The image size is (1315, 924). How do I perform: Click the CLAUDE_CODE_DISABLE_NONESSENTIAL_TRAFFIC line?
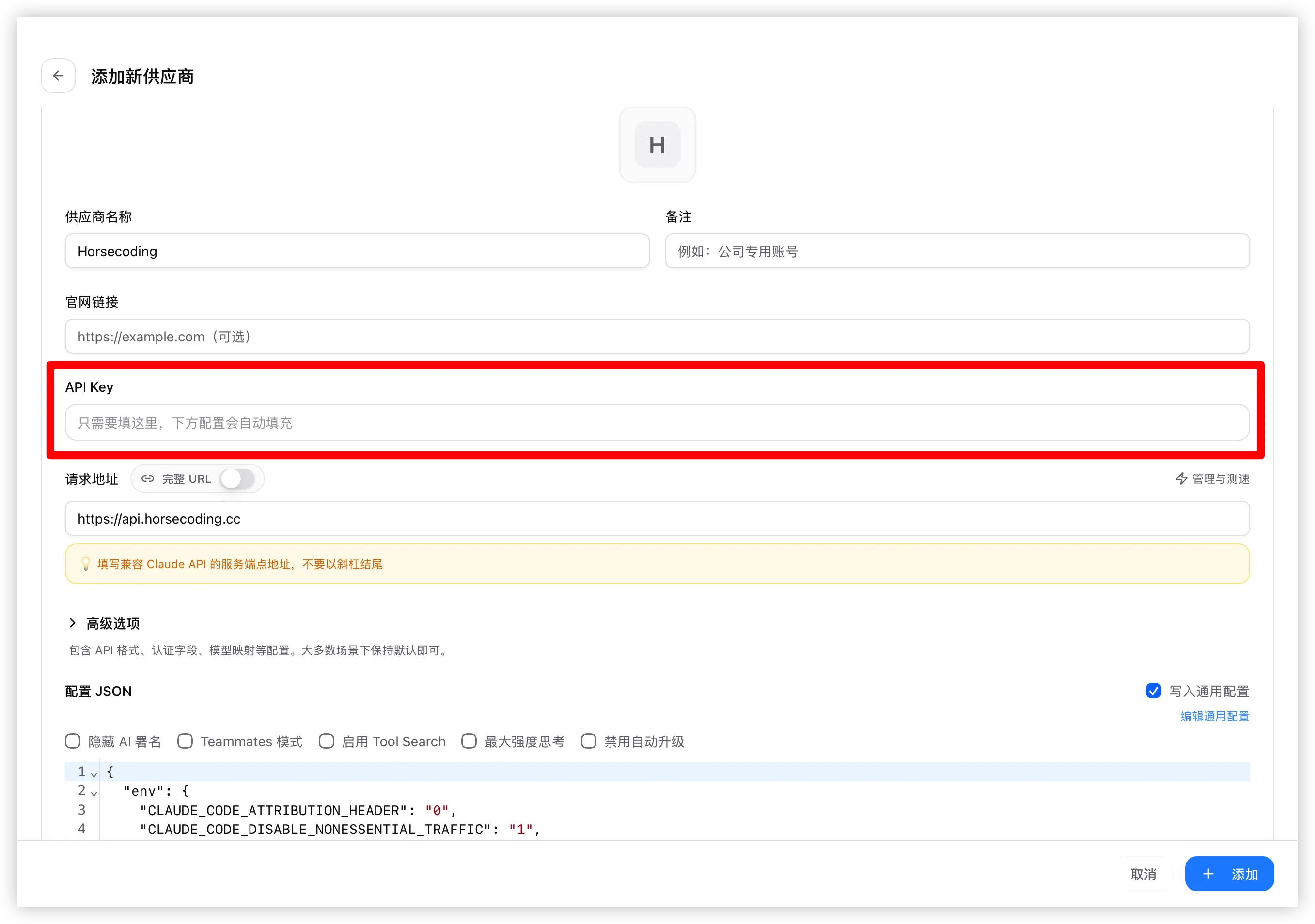tap(340, 830)
